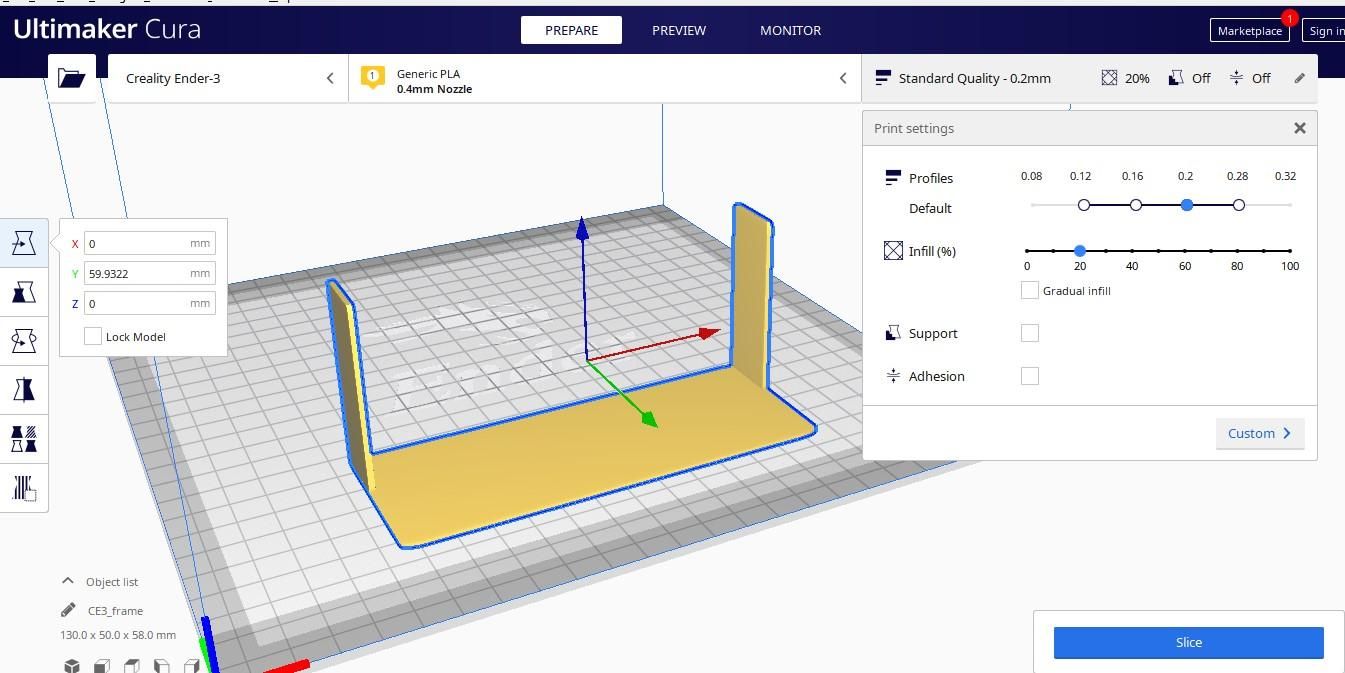Click the Adhesion icon in Print settings
Screen dimensions: 1345x673
click(x=893, y=376)
